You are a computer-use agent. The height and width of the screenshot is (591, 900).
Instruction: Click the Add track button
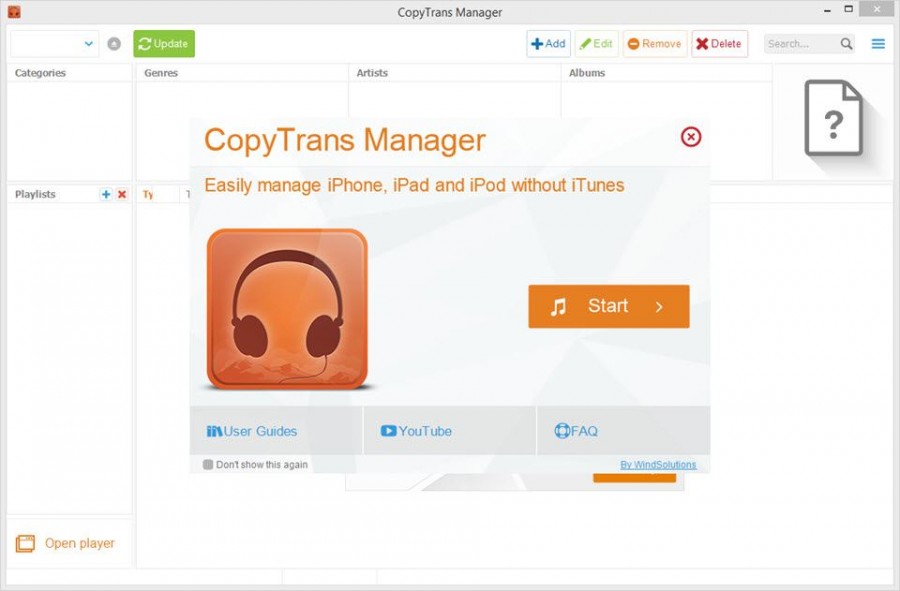548,44
